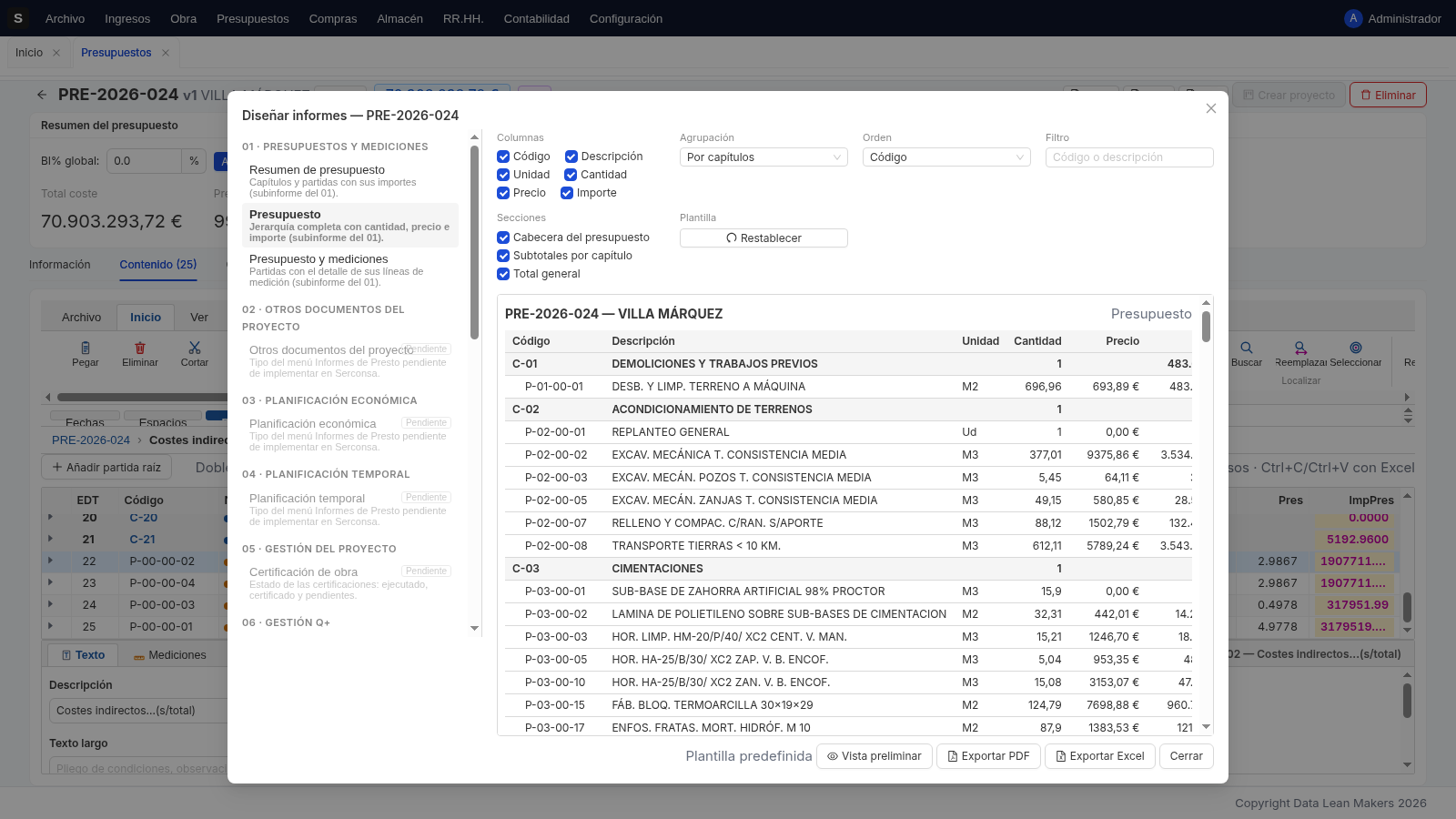Click the Eliminar trash icon in ribbon
The height and width of the screenshot is (819, 1456).
pyautogui.click(x=140, y=348)
